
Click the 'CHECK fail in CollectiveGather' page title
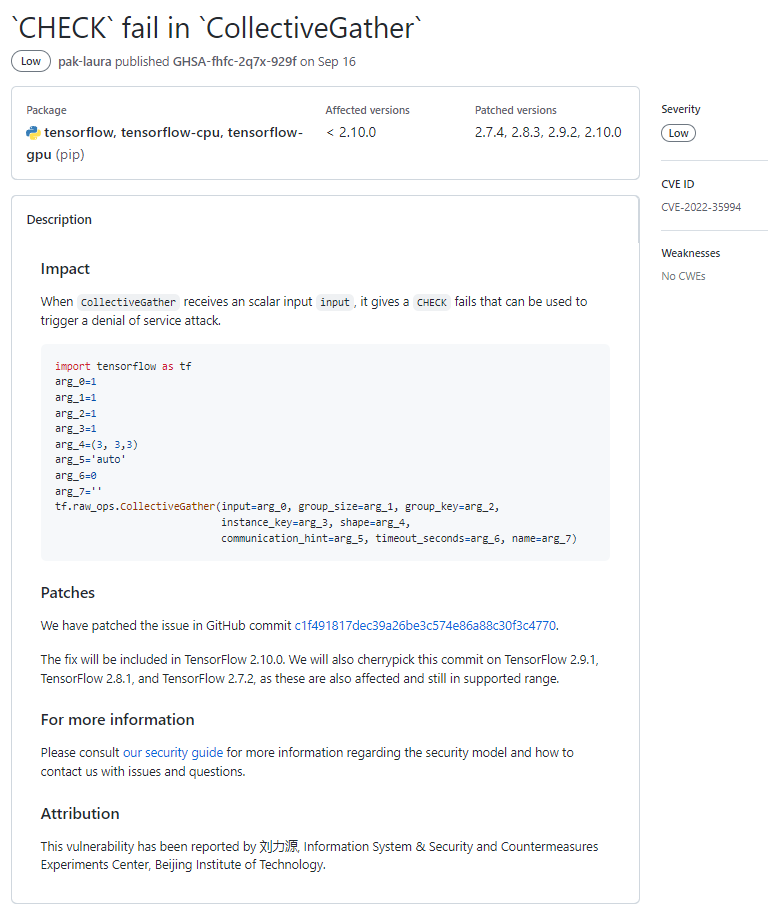click(217, 28)
